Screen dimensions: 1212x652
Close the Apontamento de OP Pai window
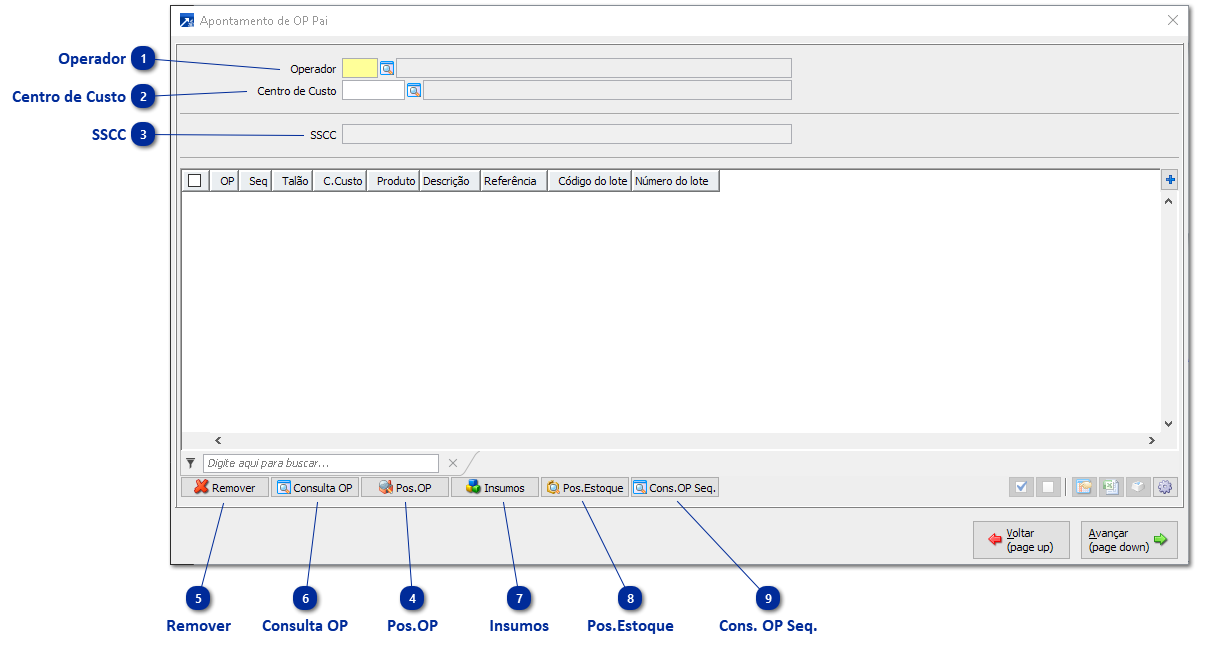click(1173, 20)
